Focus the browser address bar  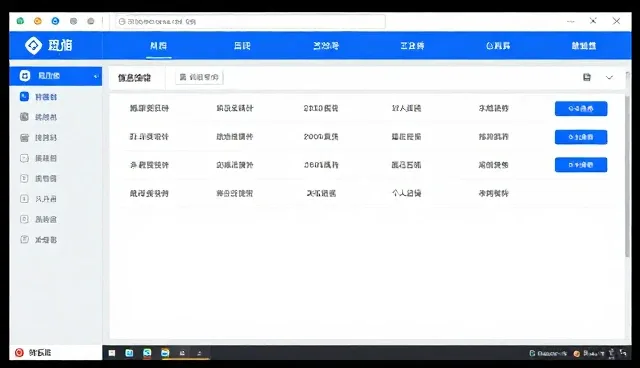coord(250,21)
